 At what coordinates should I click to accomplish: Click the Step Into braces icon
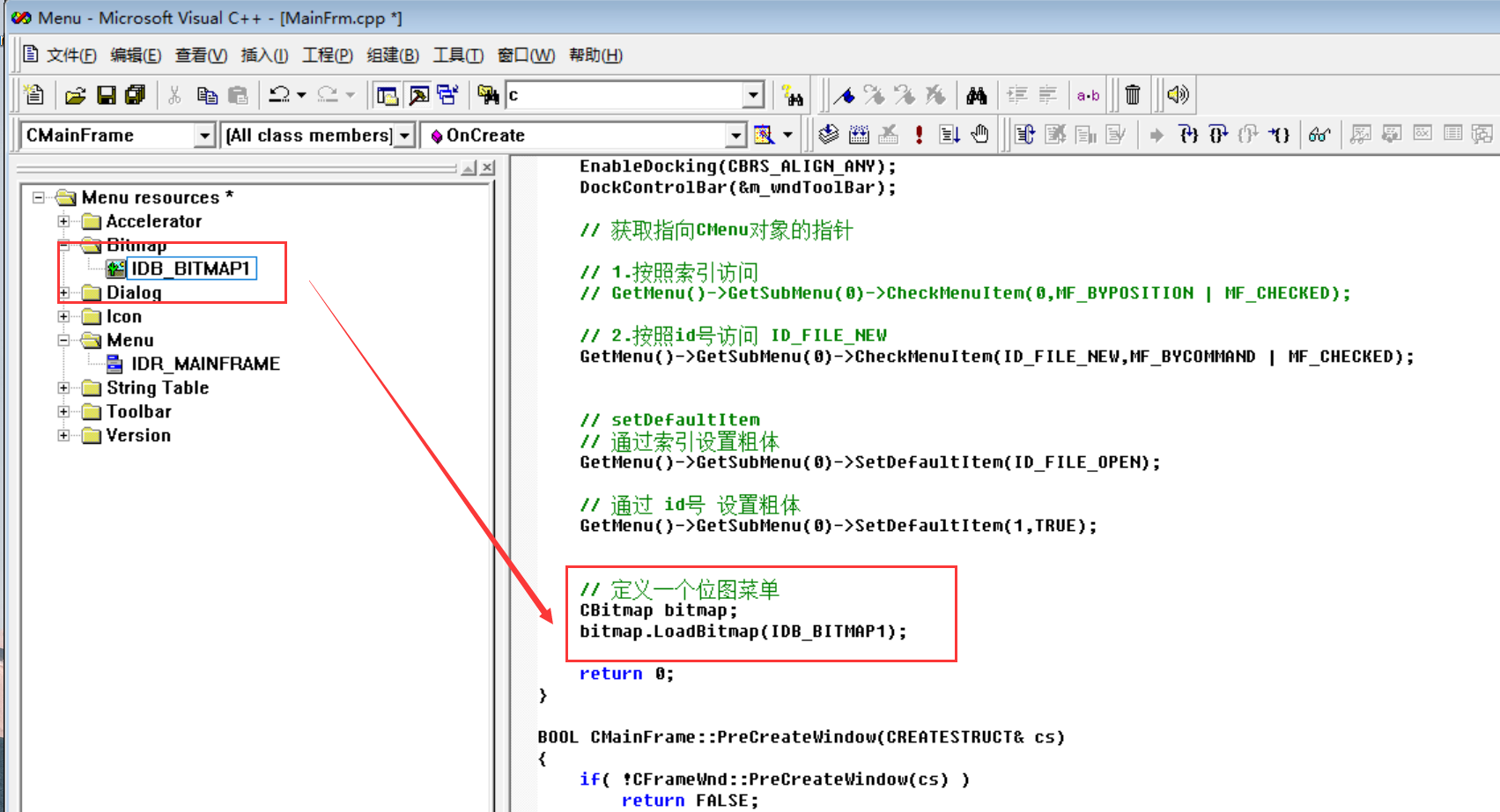[x=1188, y=135]
